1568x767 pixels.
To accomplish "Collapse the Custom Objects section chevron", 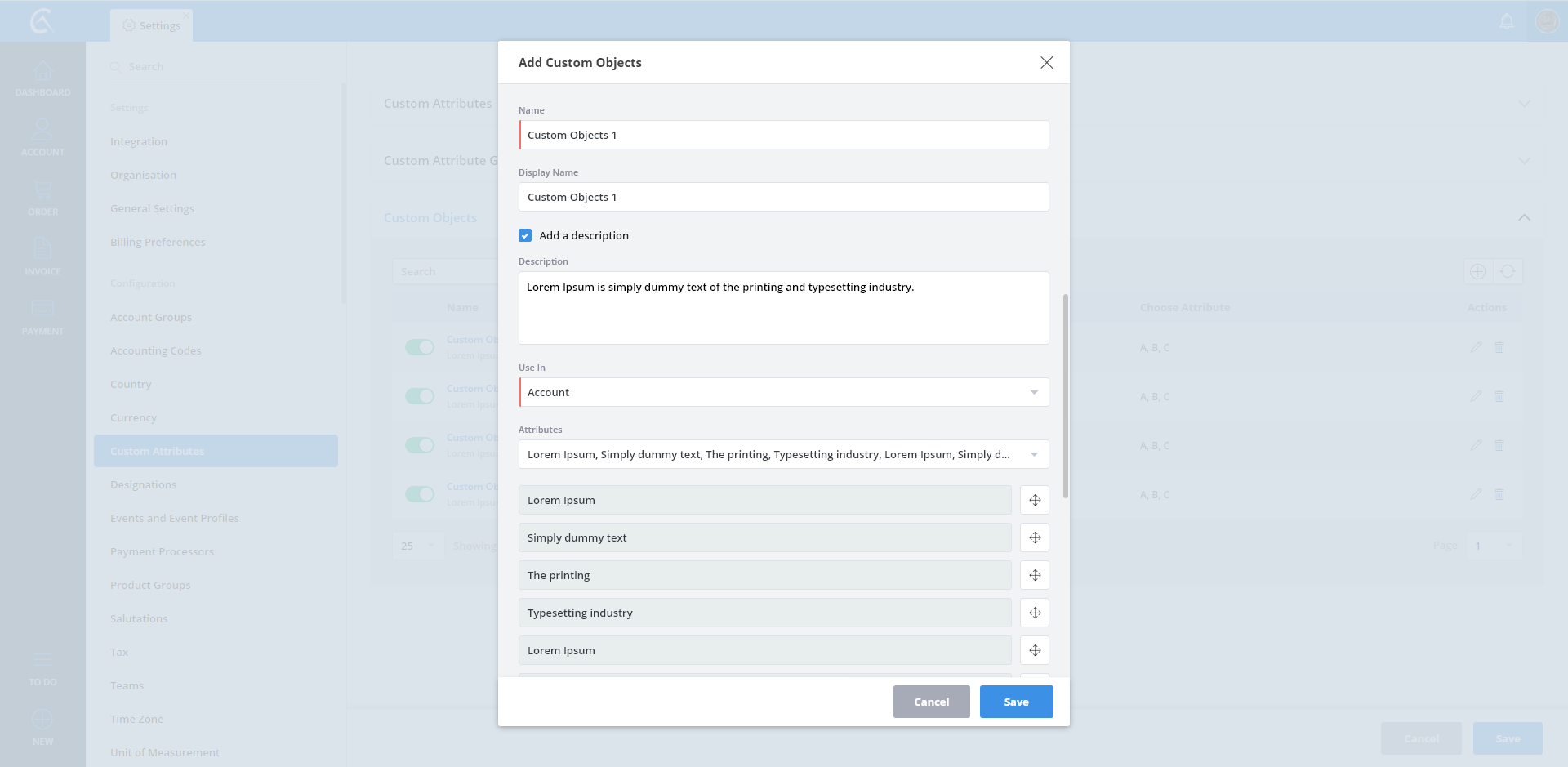I will click(1524, 217).
